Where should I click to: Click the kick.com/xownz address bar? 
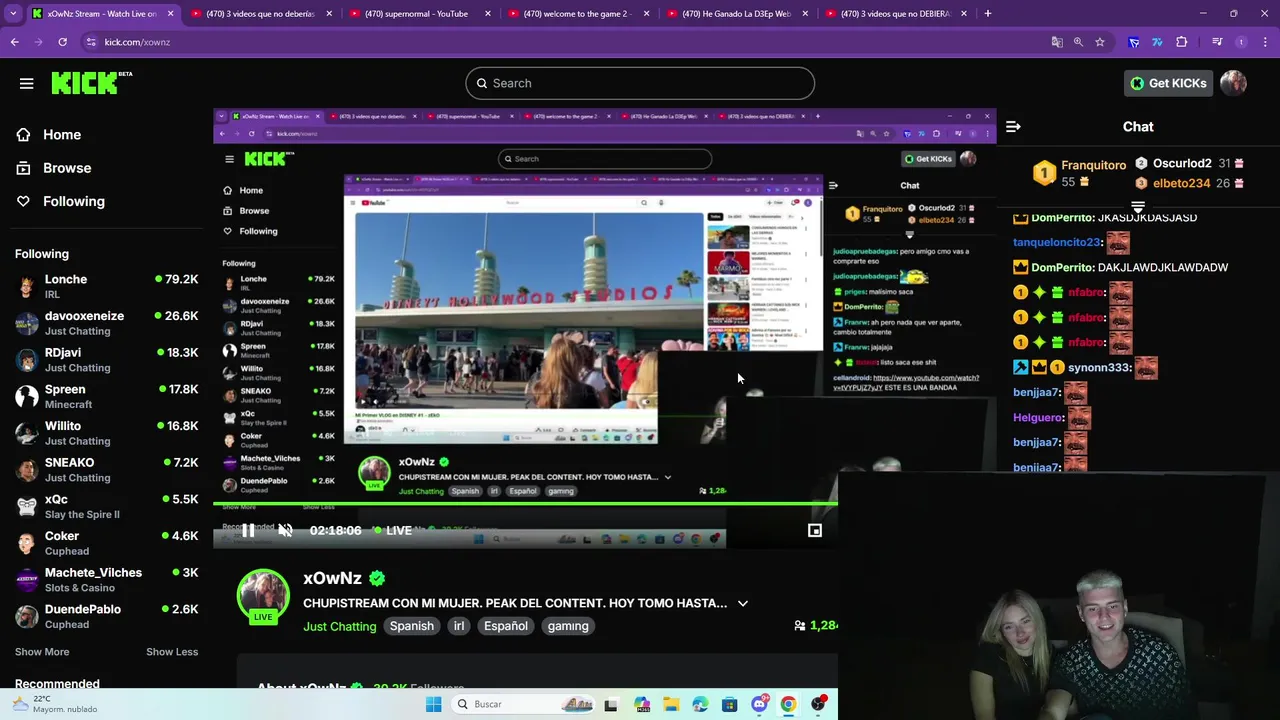[137, 42]
